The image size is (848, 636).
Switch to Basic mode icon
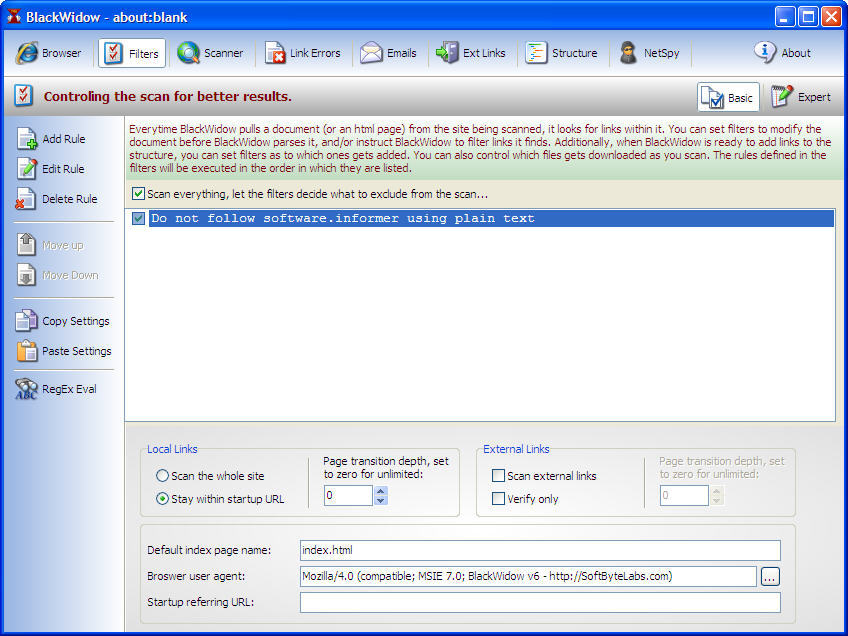pos(712,97)
